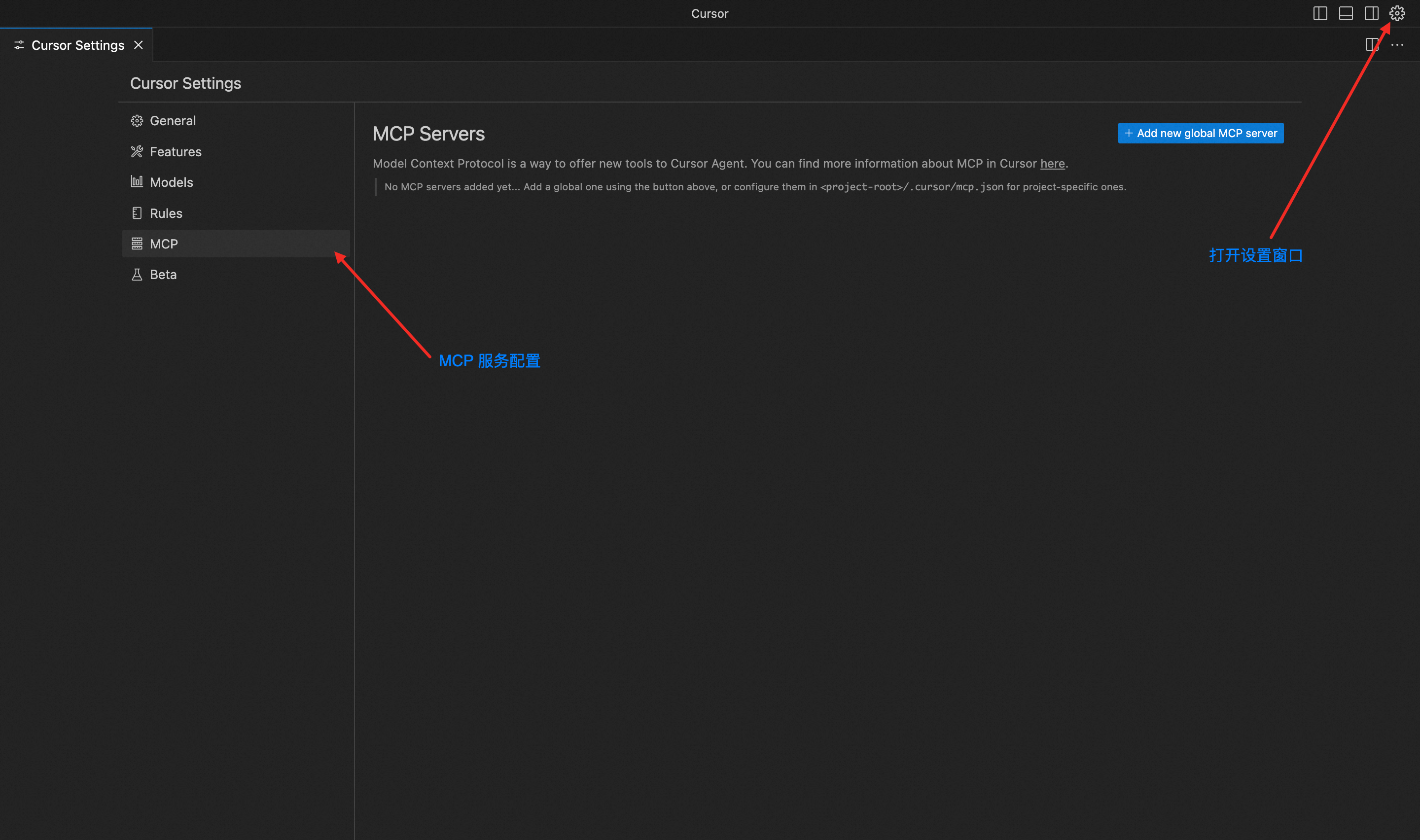Screen dimensions: 1420x840
Task: Click the split editor icon in the tab bar
Action: pyautogui.click(x=1372, y=45)
